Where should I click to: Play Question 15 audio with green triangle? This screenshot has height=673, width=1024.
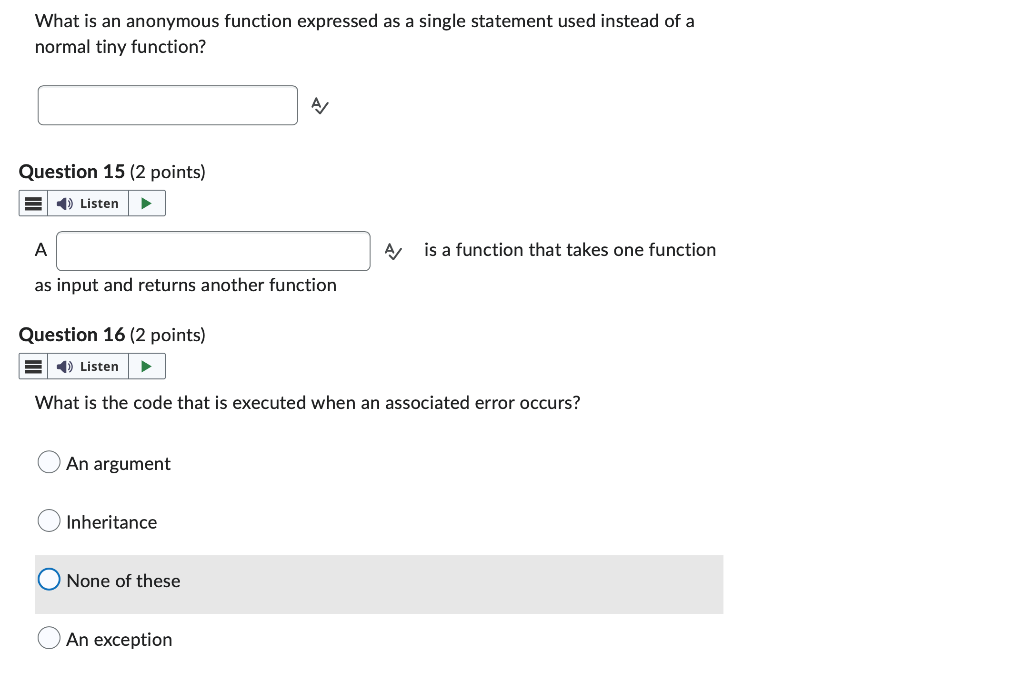tap(147, 204)
